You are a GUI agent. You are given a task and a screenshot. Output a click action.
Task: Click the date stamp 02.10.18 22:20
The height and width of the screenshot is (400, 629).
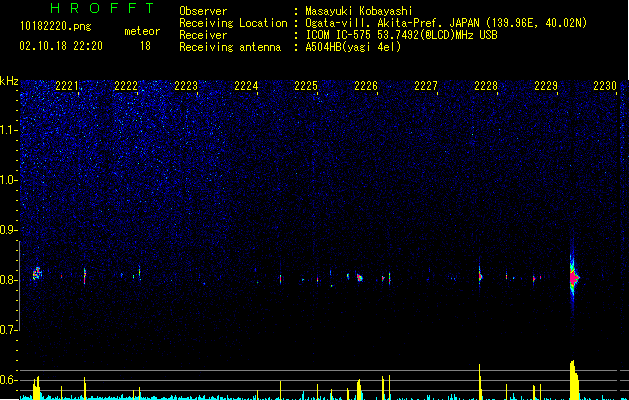[x=61, y=46]
